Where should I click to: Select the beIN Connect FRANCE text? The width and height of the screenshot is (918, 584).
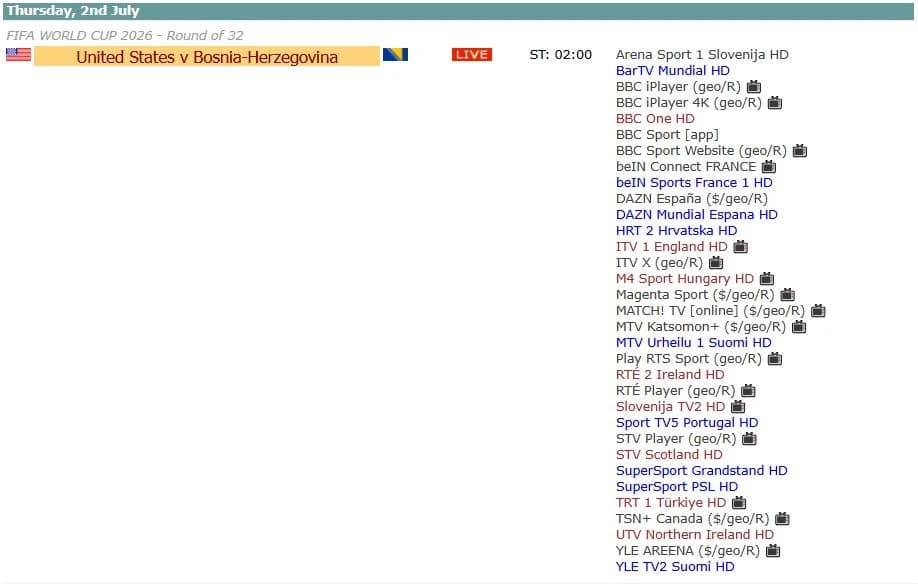point(686,167)
